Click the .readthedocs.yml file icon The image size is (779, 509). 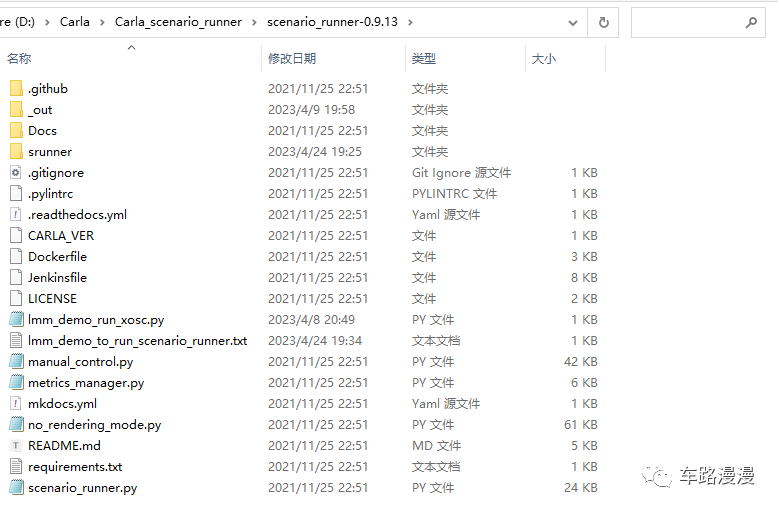point(16,215)
